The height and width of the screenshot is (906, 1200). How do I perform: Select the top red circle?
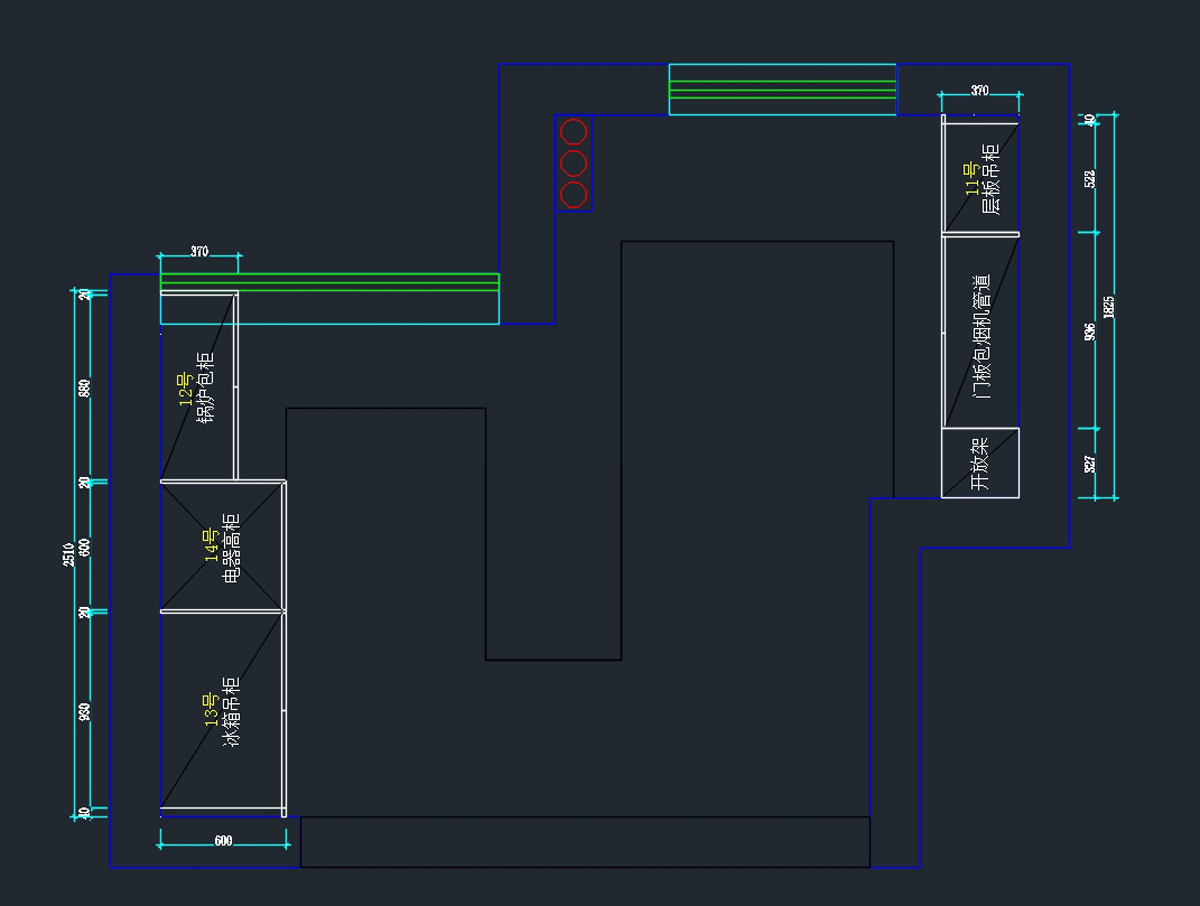(x=573, y=131)
